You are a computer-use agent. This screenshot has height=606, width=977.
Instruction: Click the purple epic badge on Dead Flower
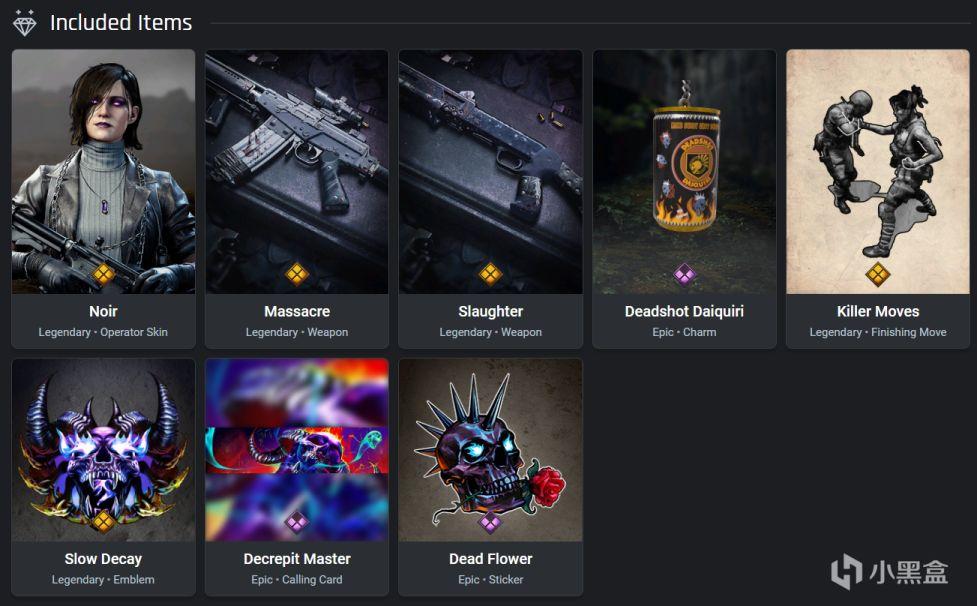click(x=490, y=521)
